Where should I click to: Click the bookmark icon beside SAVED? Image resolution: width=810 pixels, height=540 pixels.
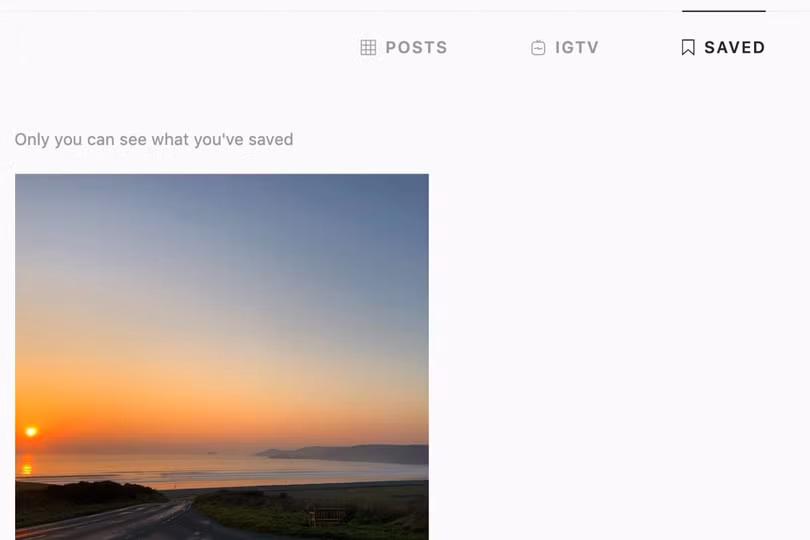[688, 48]
